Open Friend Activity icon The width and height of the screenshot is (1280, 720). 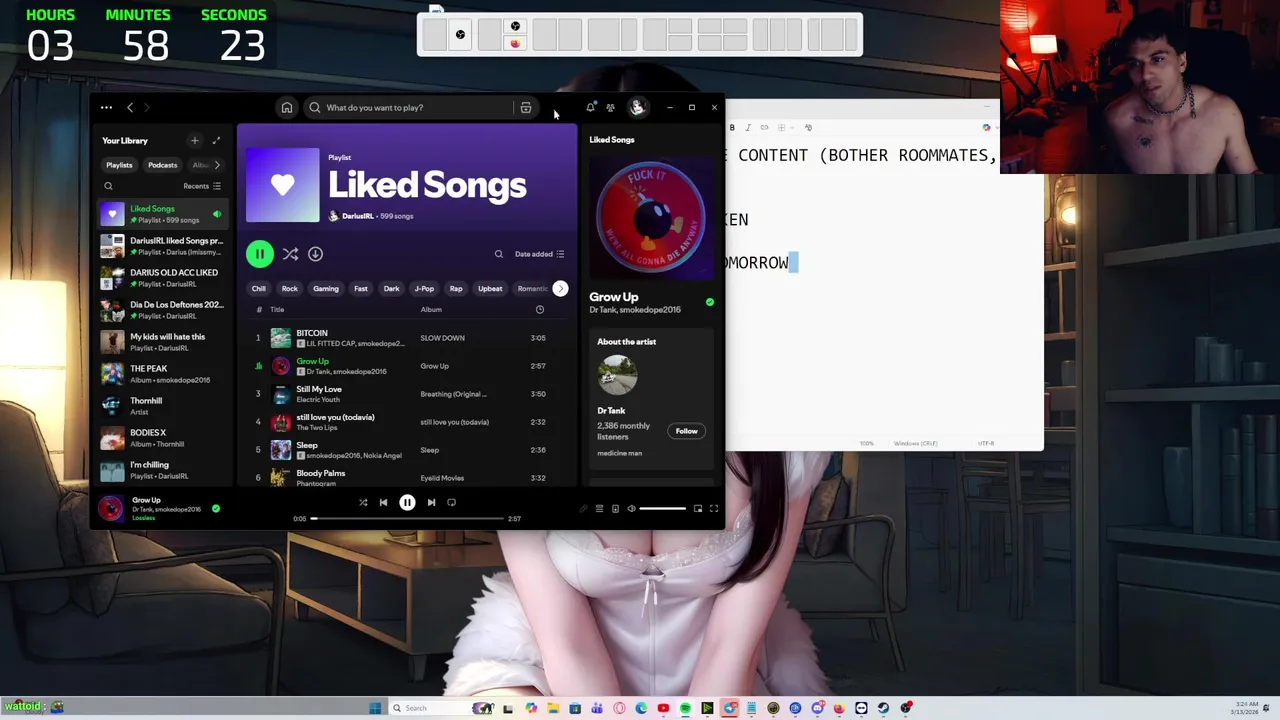coord(610,107)
